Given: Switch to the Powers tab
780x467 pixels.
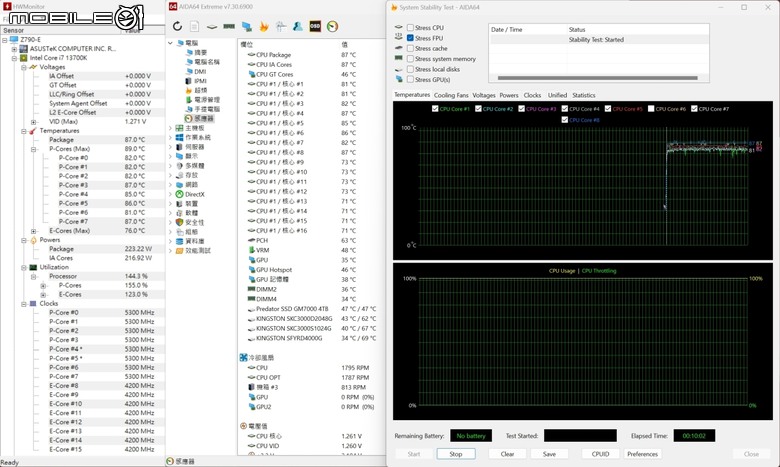Looking at the screenshot, I should pos(509,95).
